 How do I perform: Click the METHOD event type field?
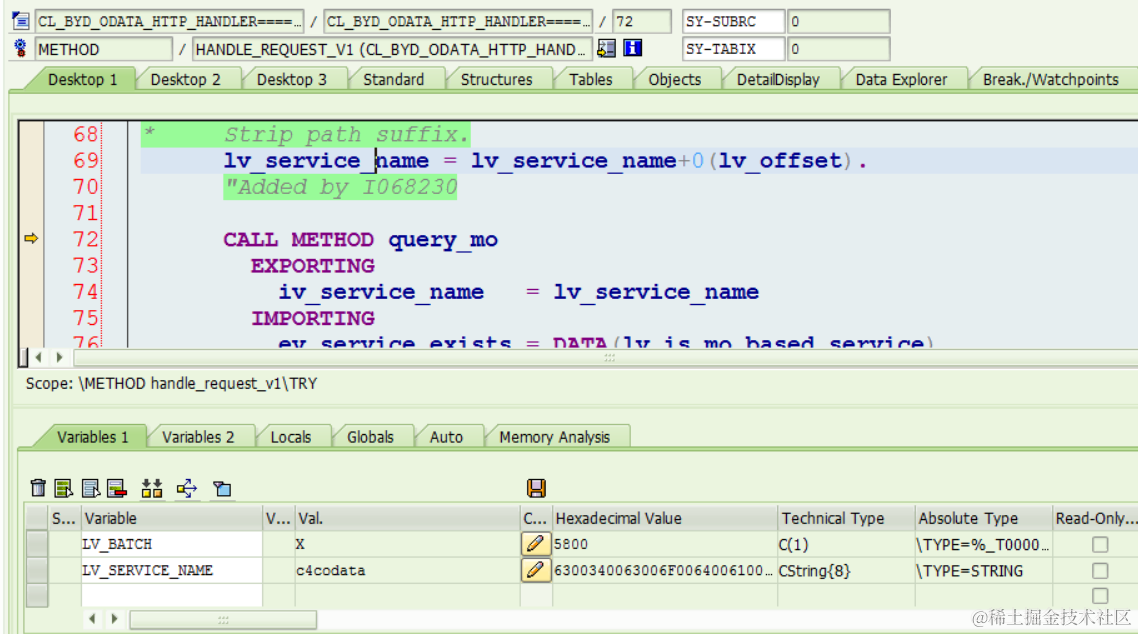point(104,49)
